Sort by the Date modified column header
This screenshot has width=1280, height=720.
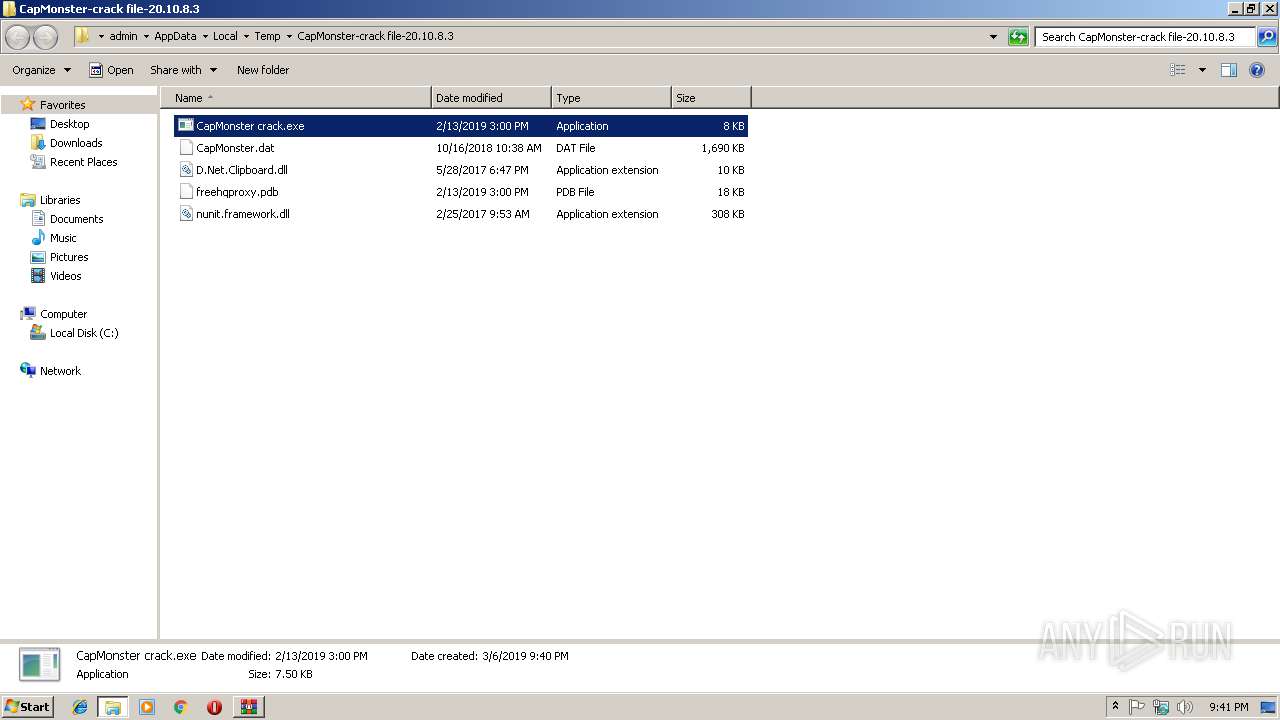491,98
